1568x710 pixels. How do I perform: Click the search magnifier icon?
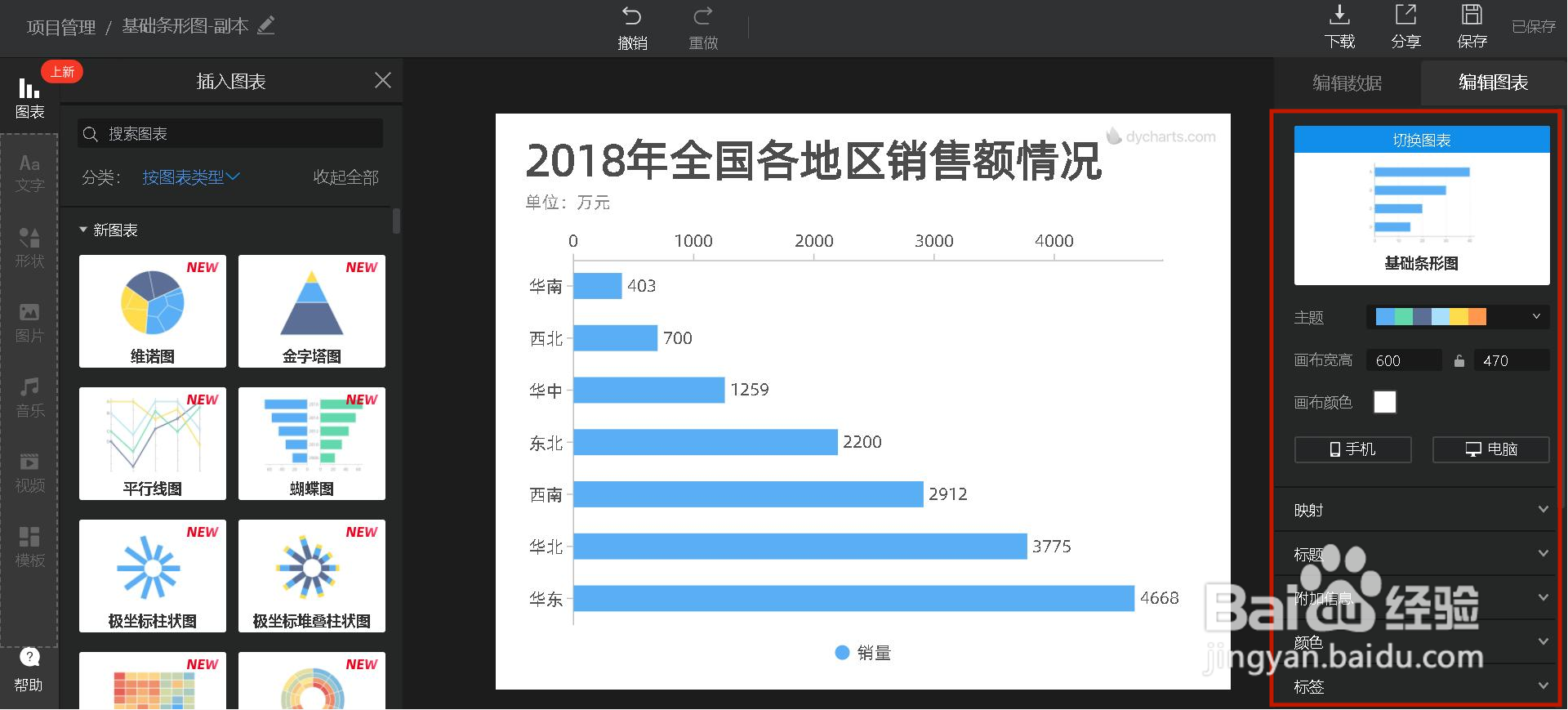(91, 134)
